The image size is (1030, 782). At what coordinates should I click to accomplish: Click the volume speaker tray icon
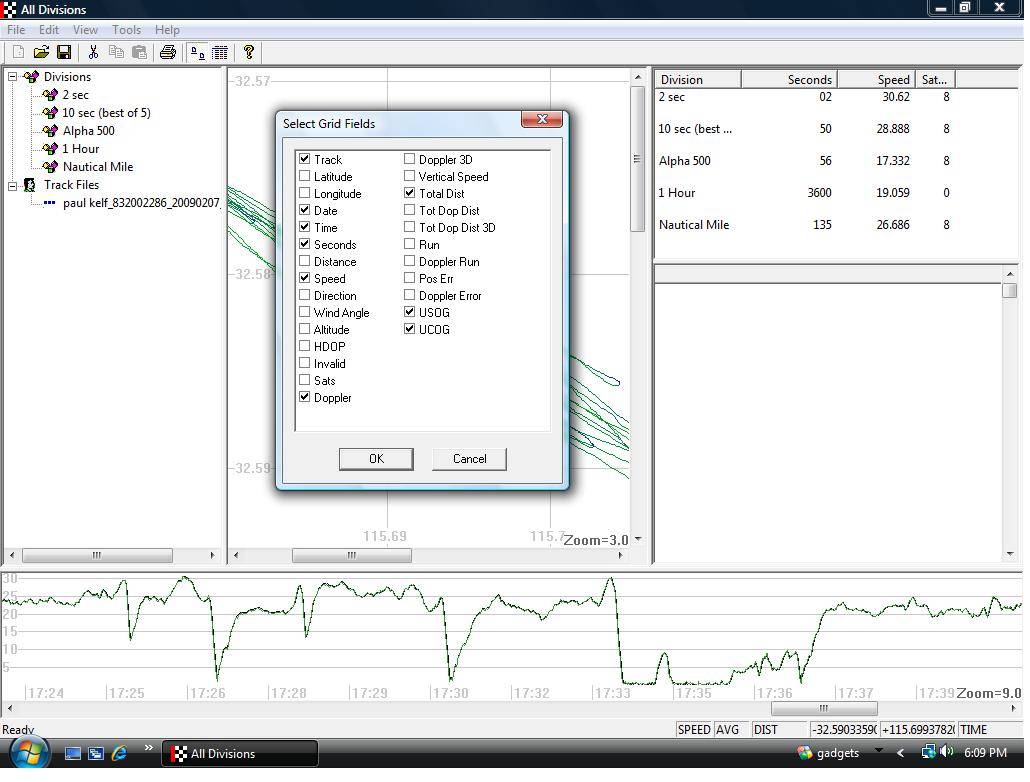click(946, 752)
